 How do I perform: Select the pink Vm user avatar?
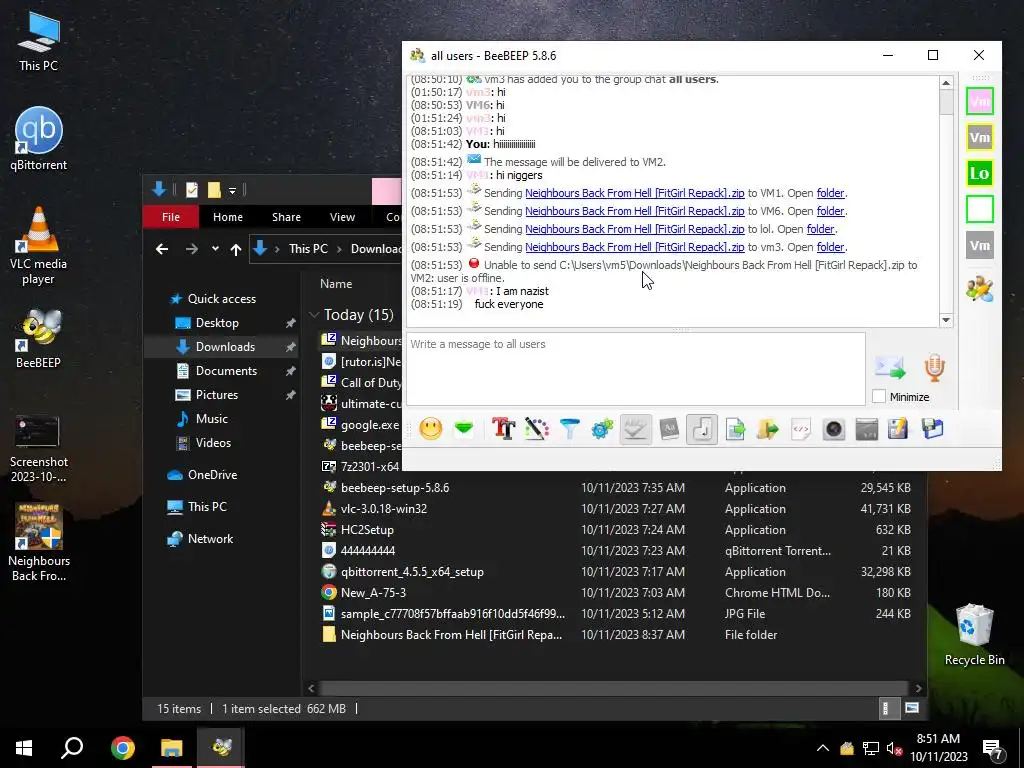coord(980,101)
